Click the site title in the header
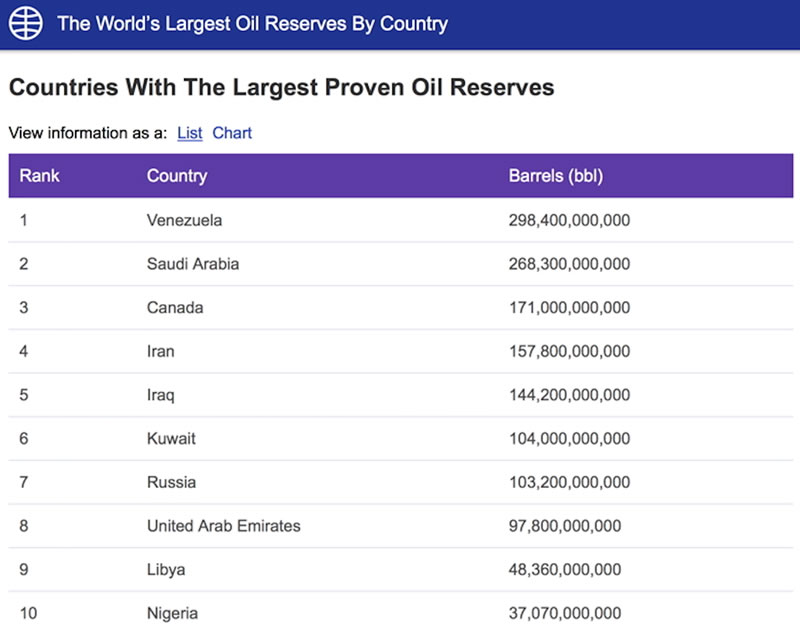 coord(253,23)
